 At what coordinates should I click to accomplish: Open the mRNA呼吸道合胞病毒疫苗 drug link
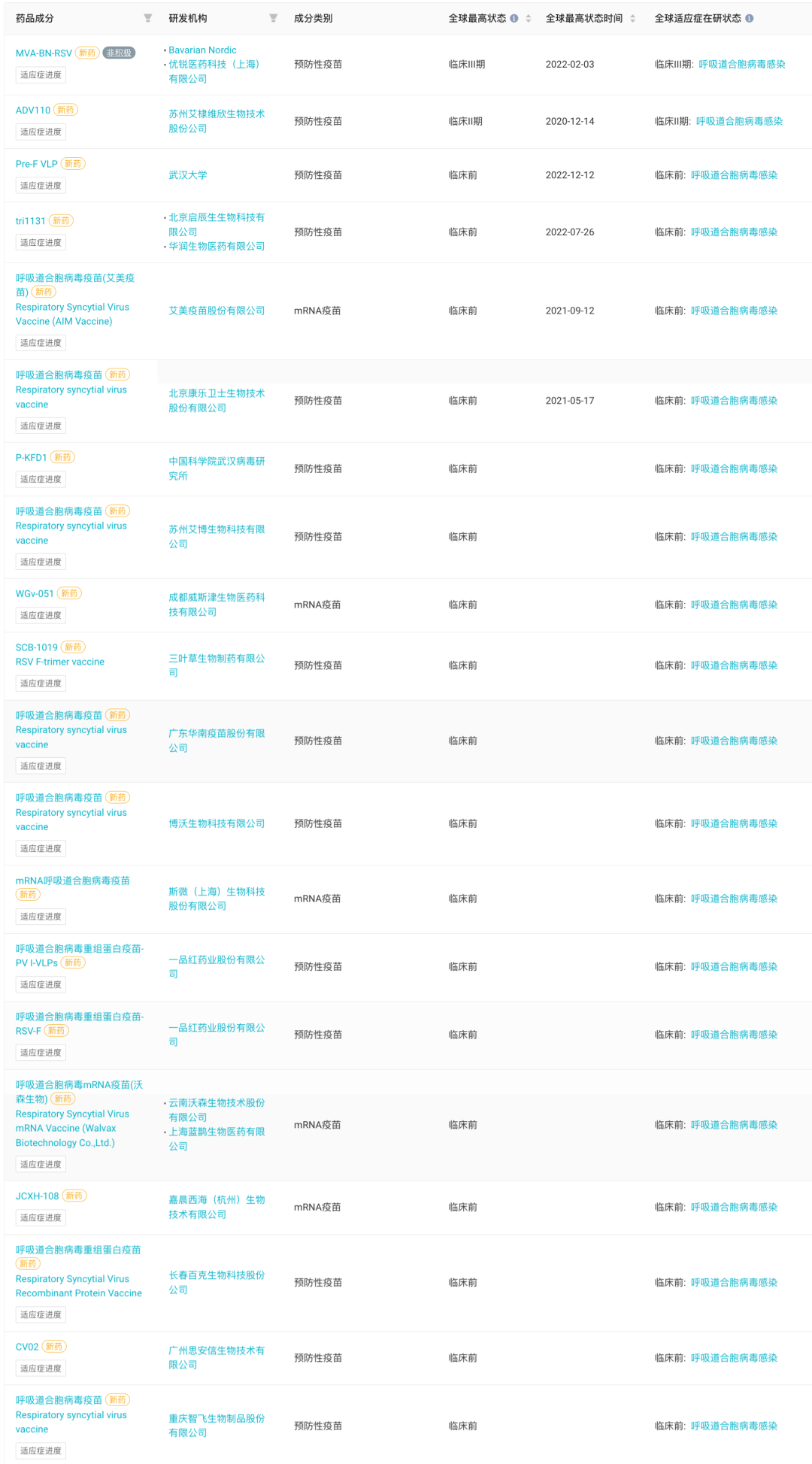73,881
